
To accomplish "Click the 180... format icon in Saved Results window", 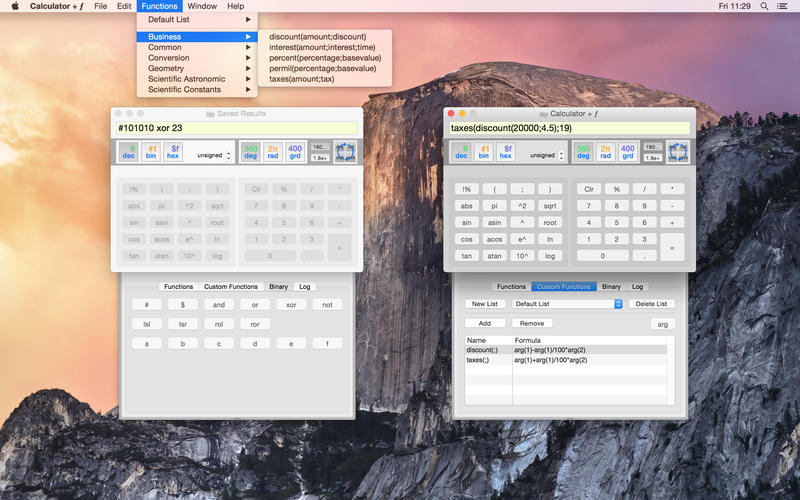I will 320,147.
